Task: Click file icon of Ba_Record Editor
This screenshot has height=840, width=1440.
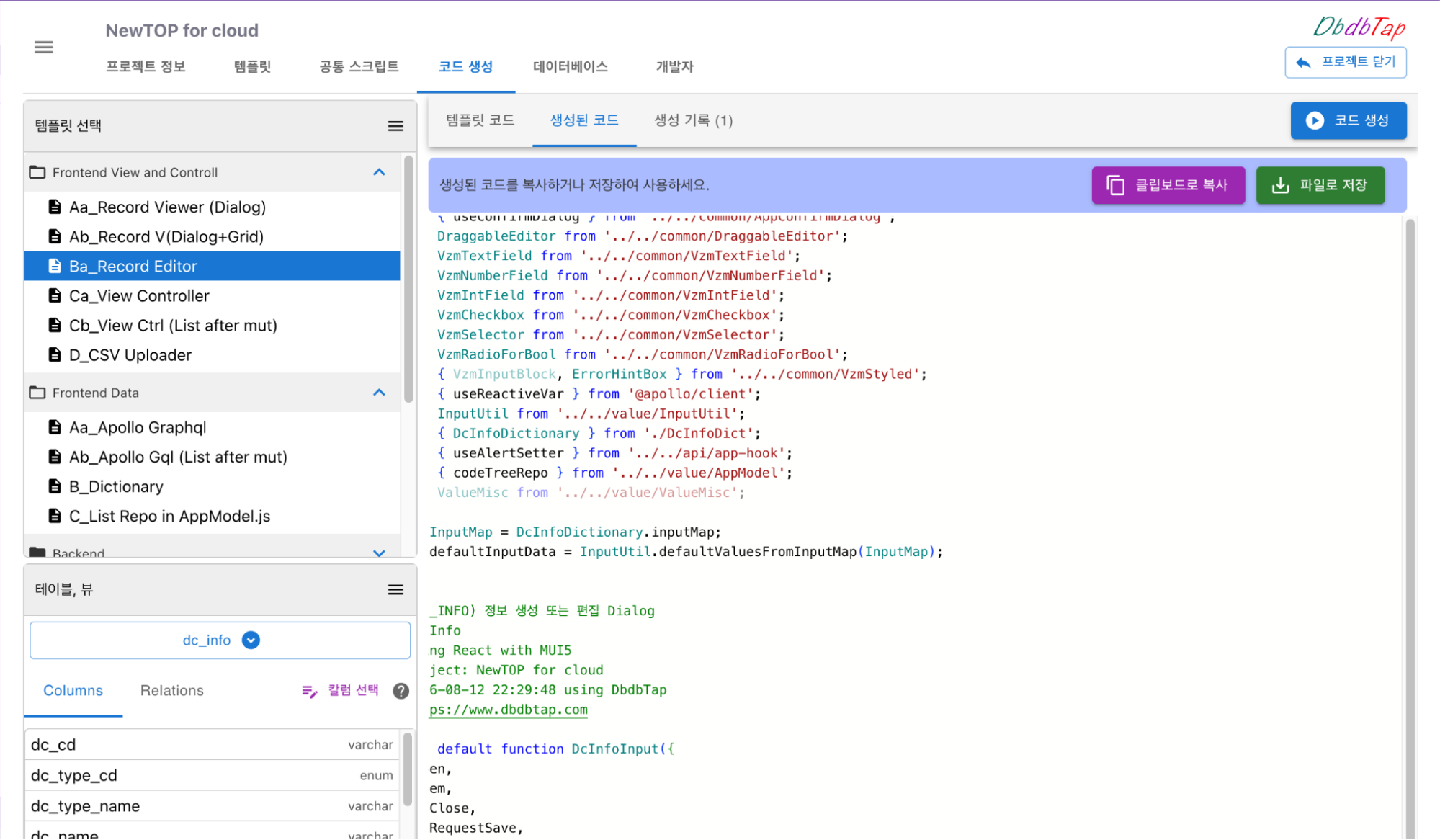Action: click(55, 267)
